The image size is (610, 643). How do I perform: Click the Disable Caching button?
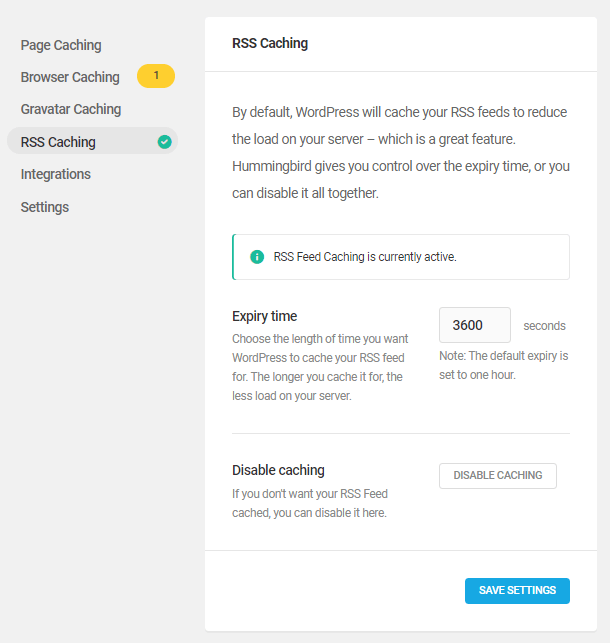498,476
